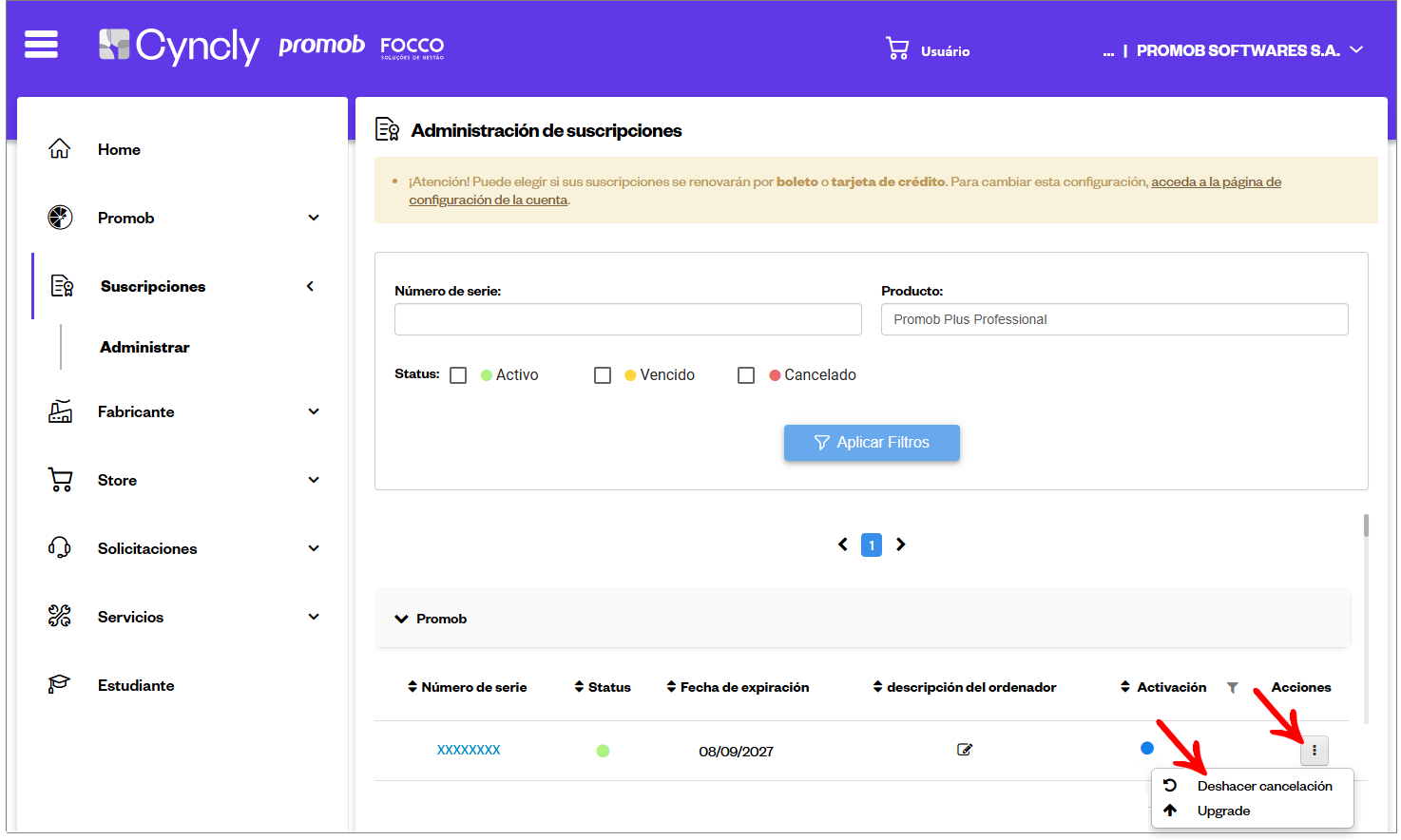Click the Solicitaciones headset icon
This screenshot has height=840, width=1401.
(x=60, y=548)
